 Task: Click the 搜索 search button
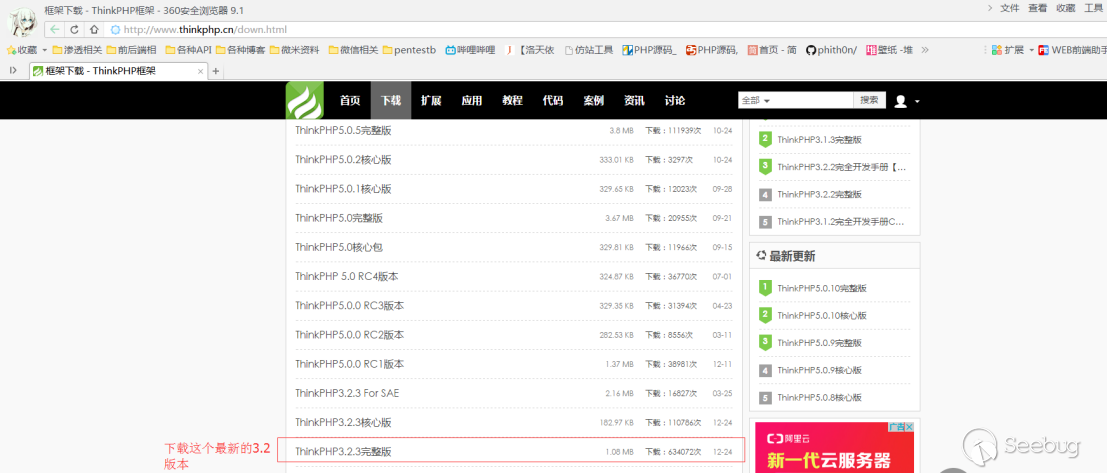point(869,100)
